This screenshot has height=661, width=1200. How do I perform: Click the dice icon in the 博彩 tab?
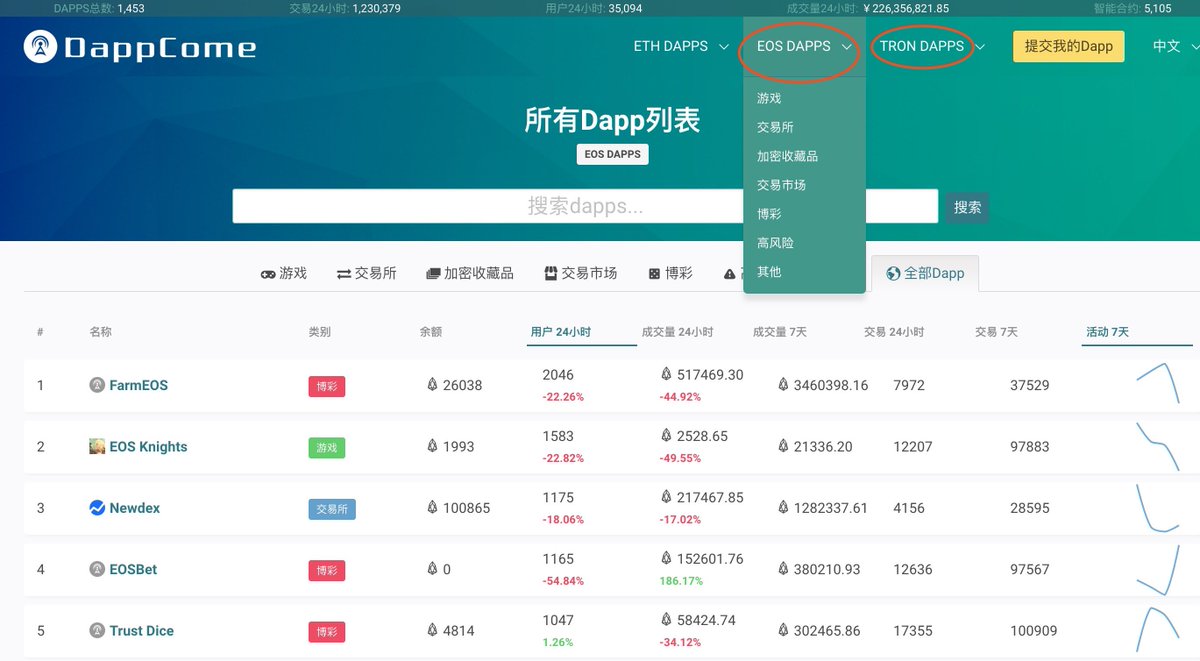tap(654, 273)
